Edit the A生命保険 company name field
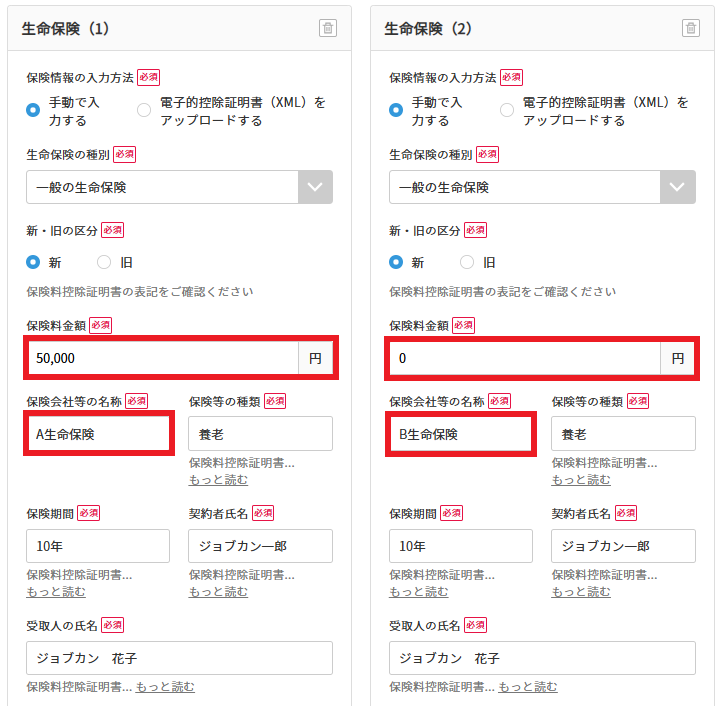 [99, 434]
